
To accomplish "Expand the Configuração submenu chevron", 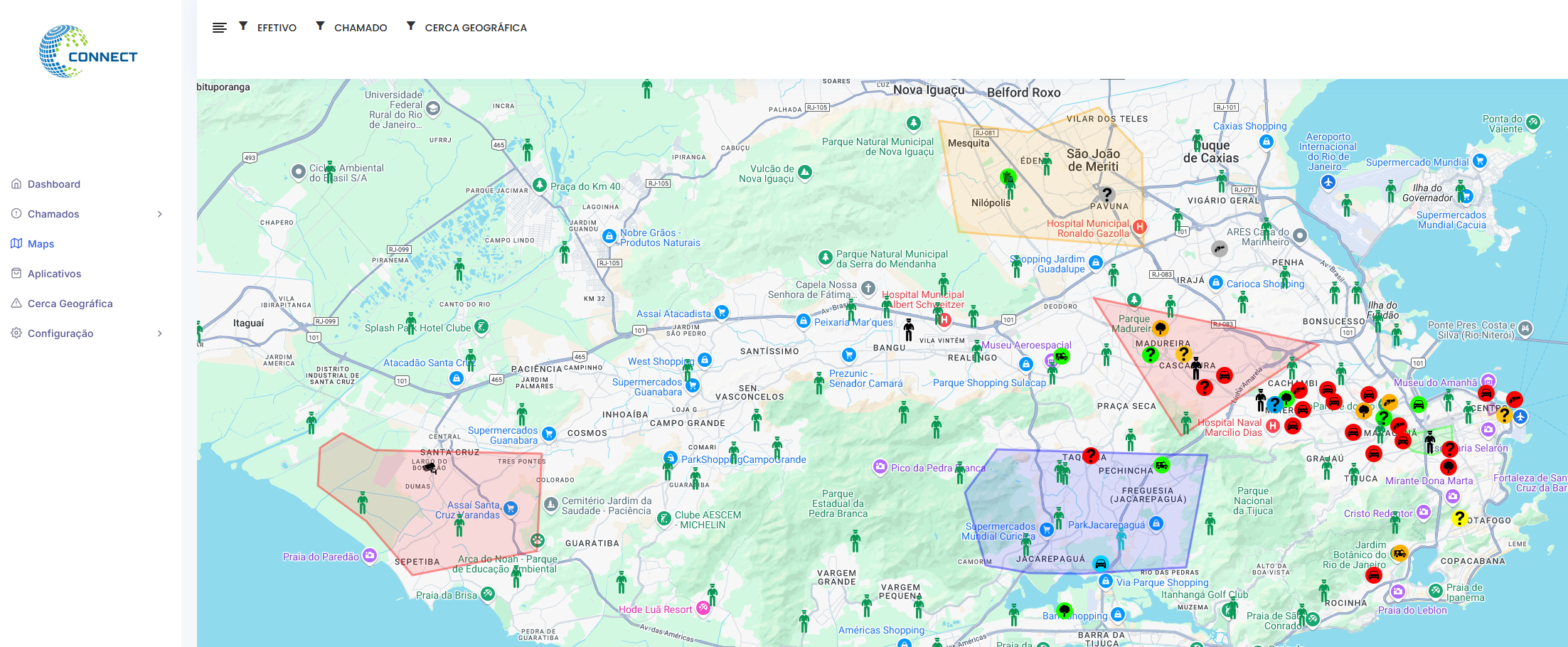I will [x=160, y=333].
